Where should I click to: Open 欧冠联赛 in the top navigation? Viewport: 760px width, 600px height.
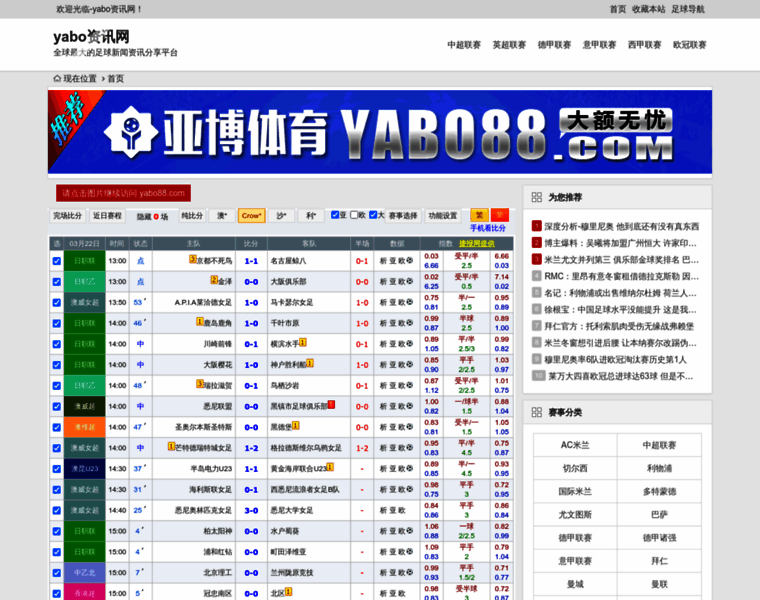(x=689, y=45)
